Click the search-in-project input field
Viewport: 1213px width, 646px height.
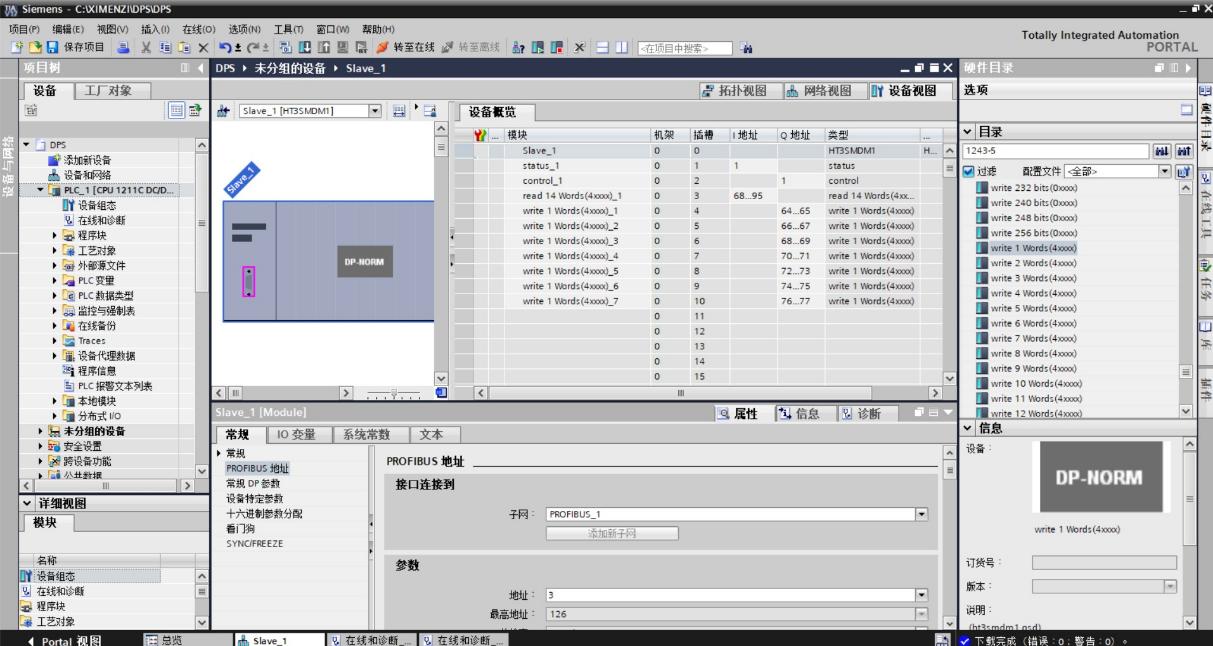(x=685, y=47)
